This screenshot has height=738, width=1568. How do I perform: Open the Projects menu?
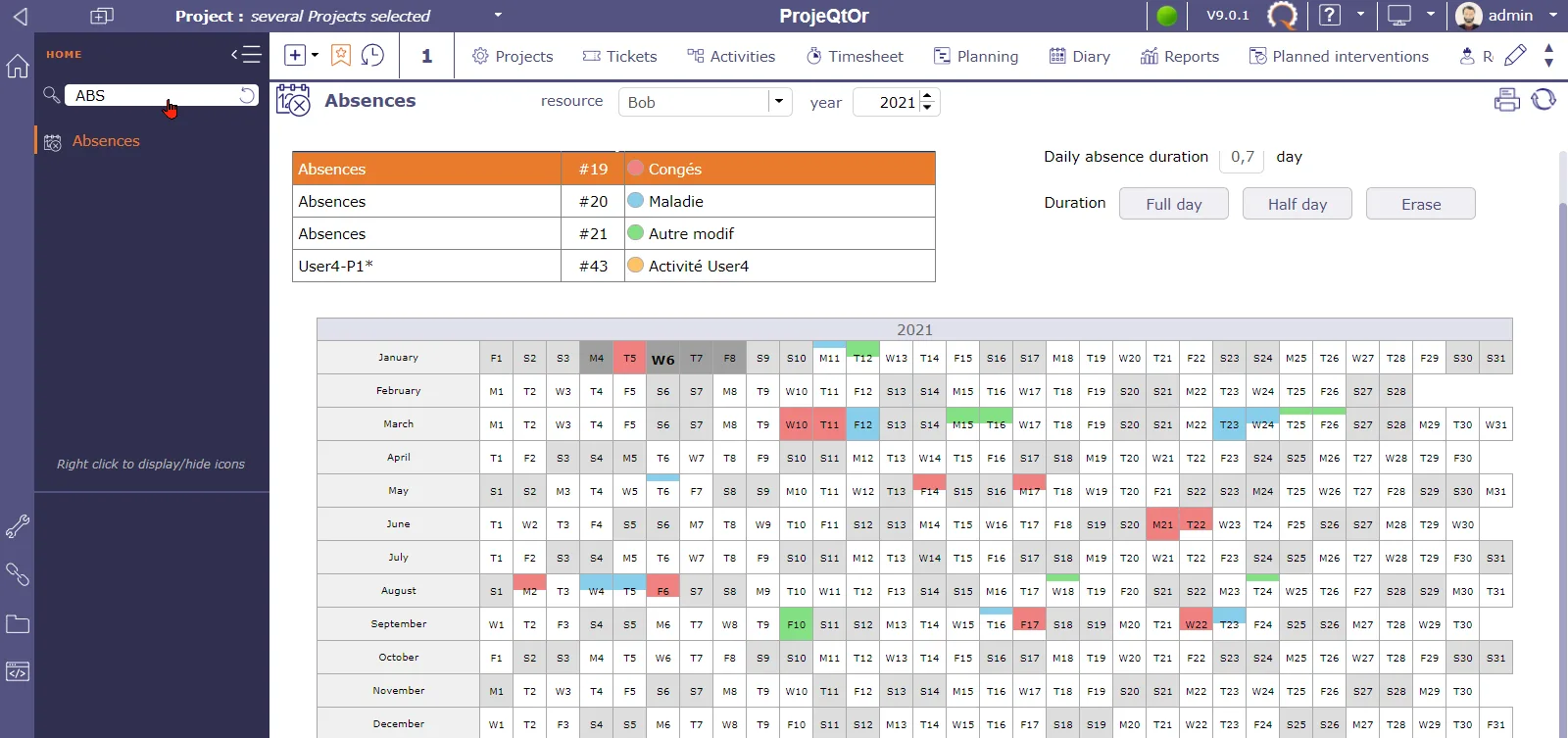513,57
